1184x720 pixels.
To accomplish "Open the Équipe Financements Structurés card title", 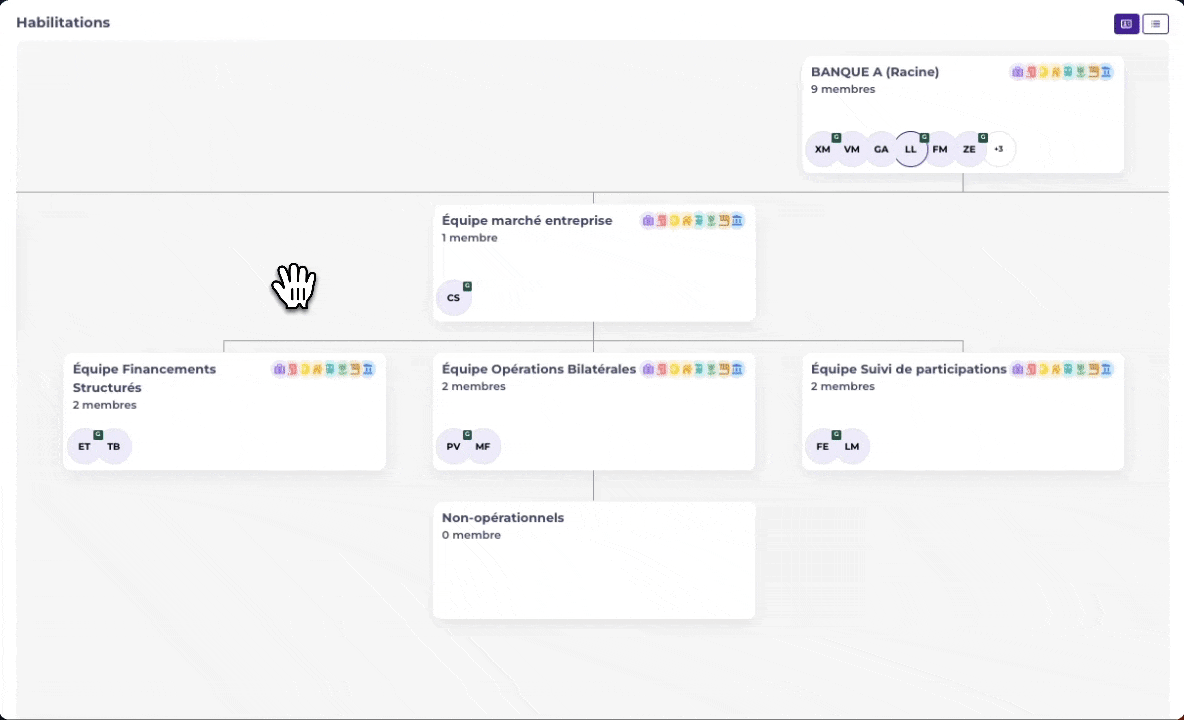I will [144, 378].
